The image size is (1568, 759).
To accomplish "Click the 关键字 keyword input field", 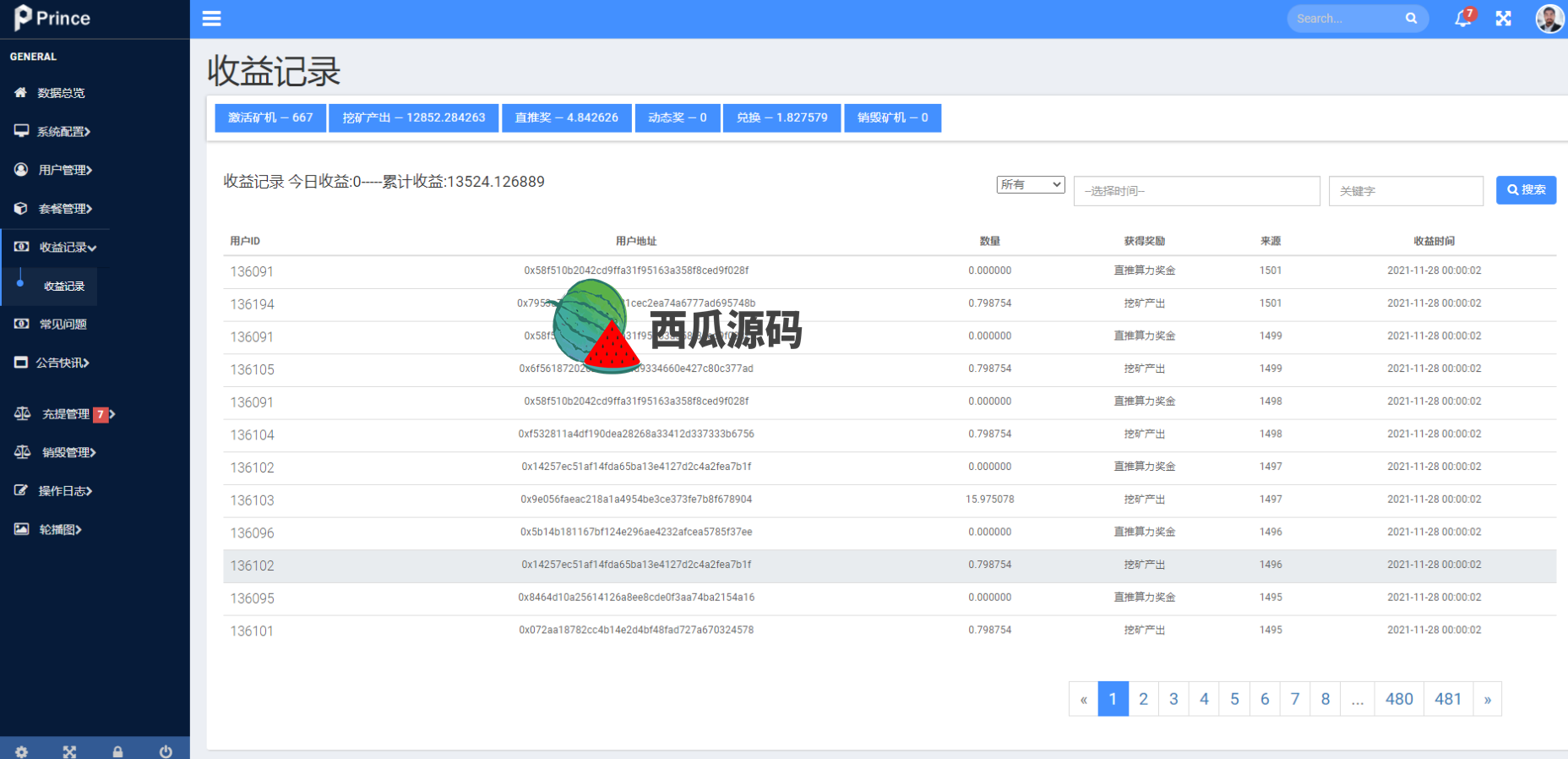I will (x=1405, y=191).
